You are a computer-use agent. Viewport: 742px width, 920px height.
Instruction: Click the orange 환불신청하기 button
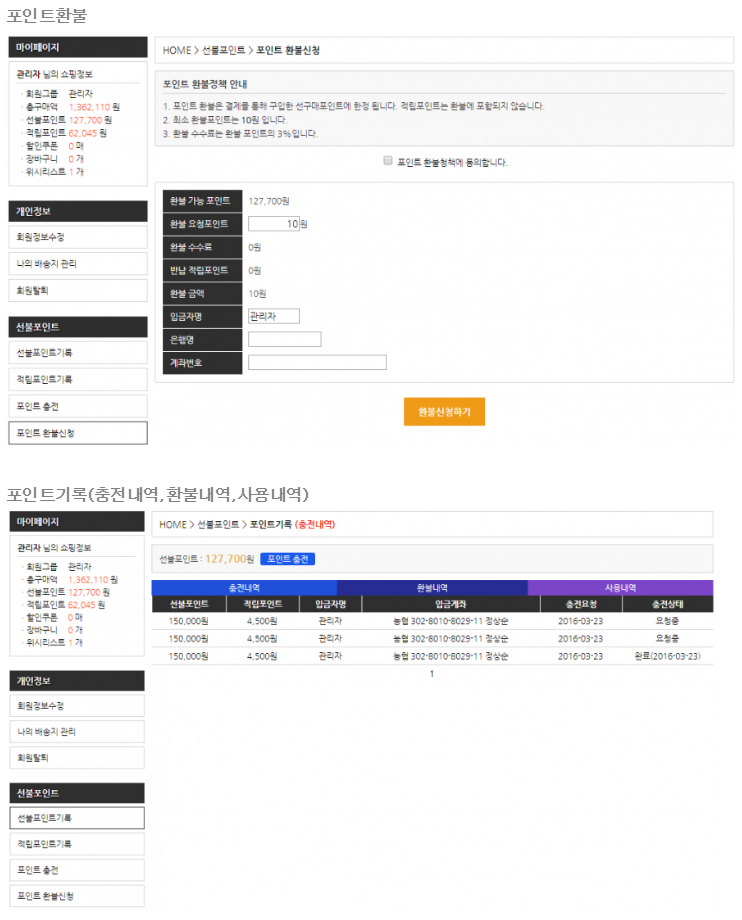pos(444,411)
